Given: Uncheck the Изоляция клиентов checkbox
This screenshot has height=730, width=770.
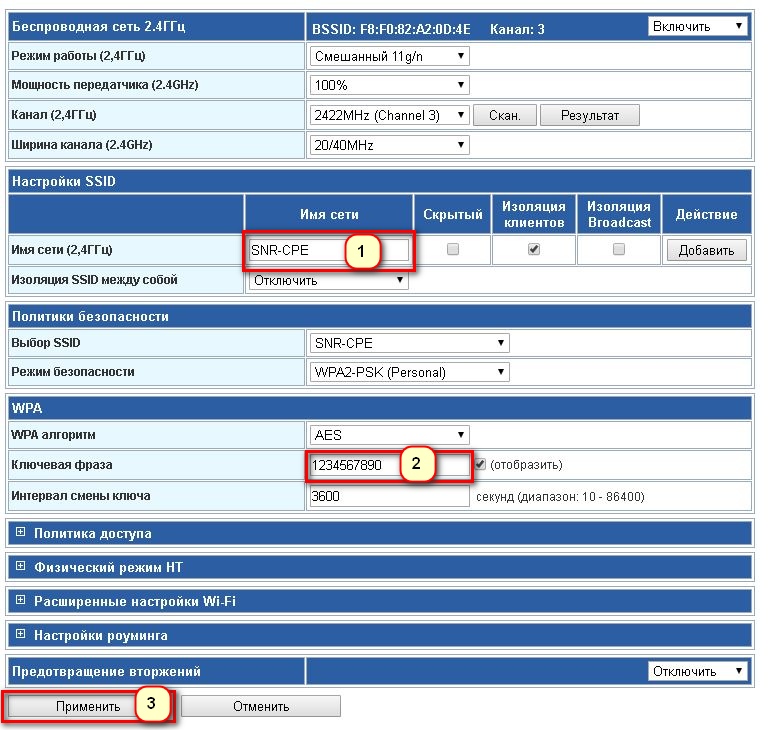Looking at the screenshot, I should click(x=534, y=250).
